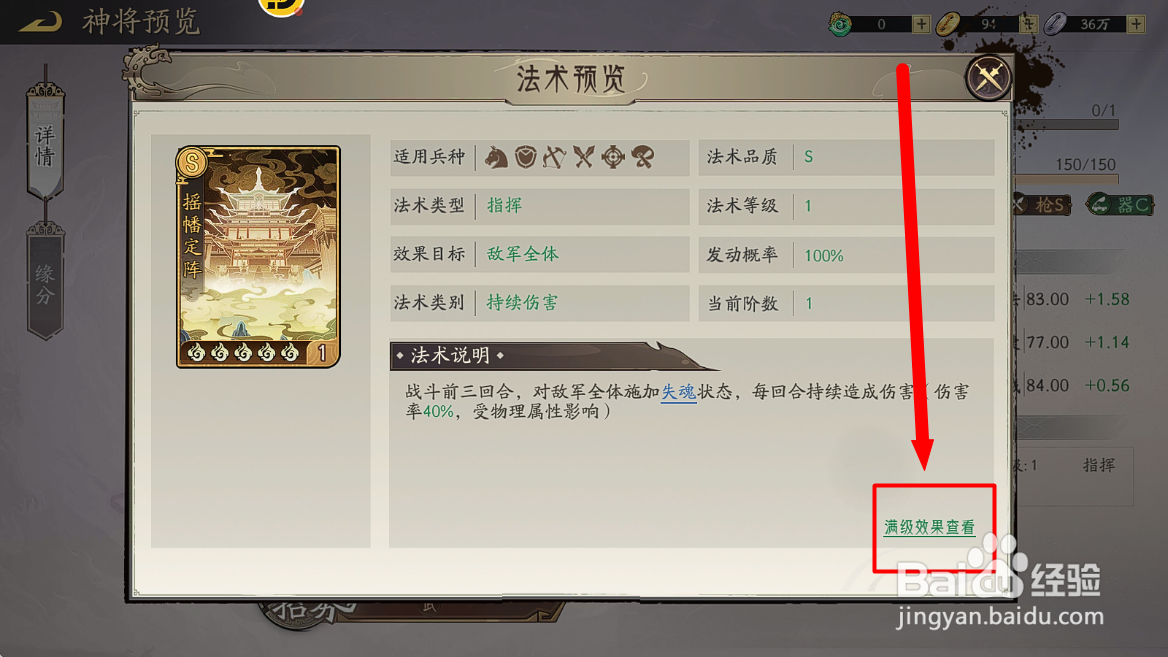Add silver currency with rightmost plus button

1136,24
